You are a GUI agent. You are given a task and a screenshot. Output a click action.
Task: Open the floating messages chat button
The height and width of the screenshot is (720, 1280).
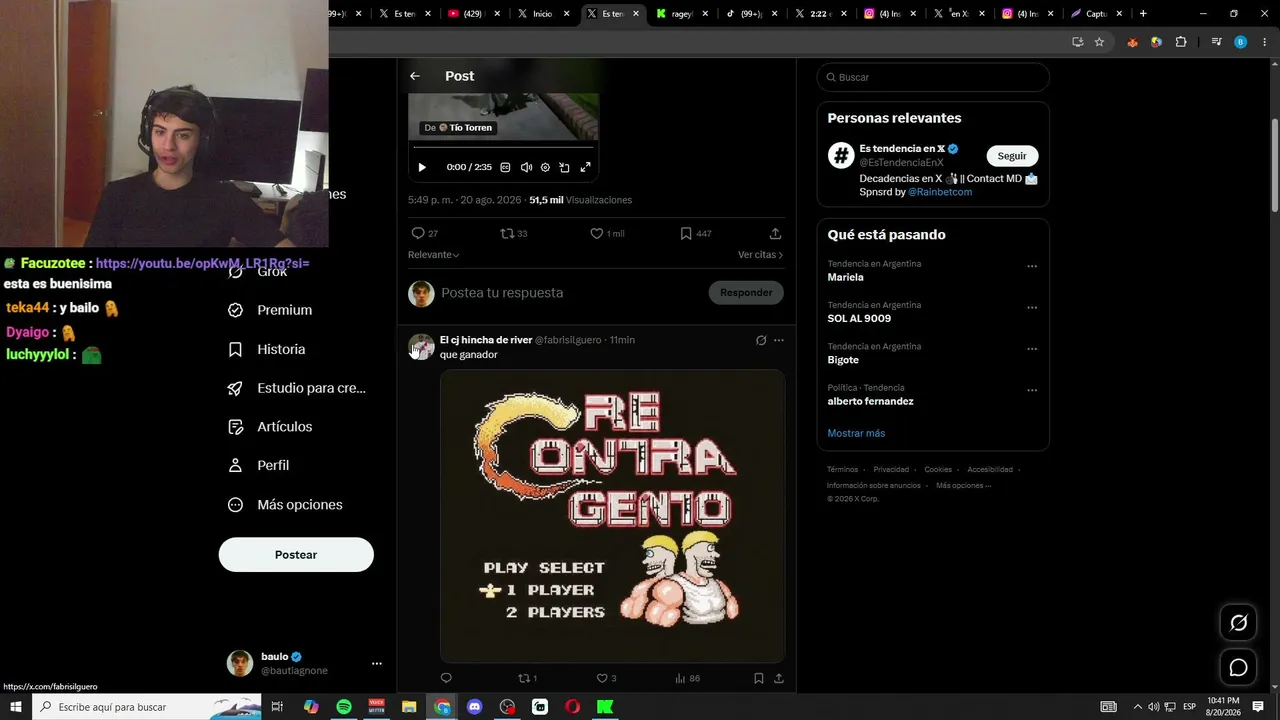click(1238, 667)
